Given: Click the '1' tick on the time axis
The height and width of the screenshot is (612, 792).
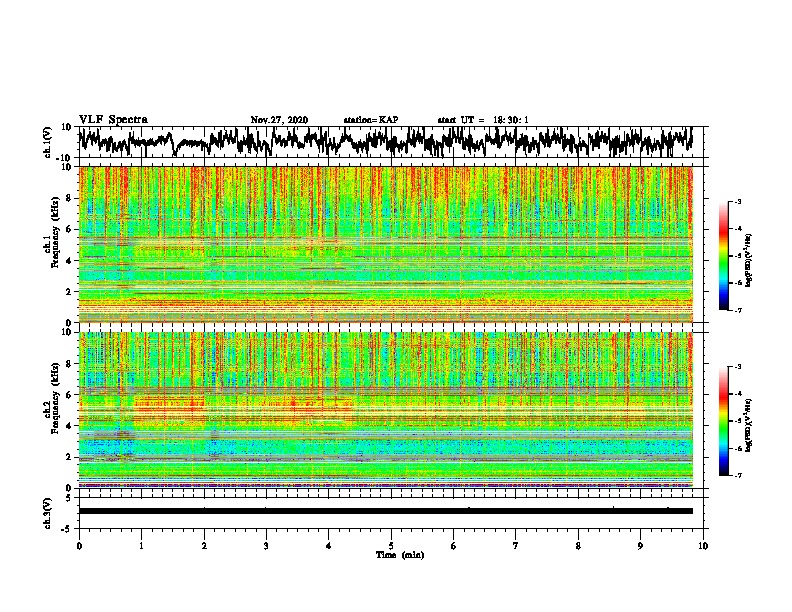Looking at the screenshot, I should [x=142, y=546].
